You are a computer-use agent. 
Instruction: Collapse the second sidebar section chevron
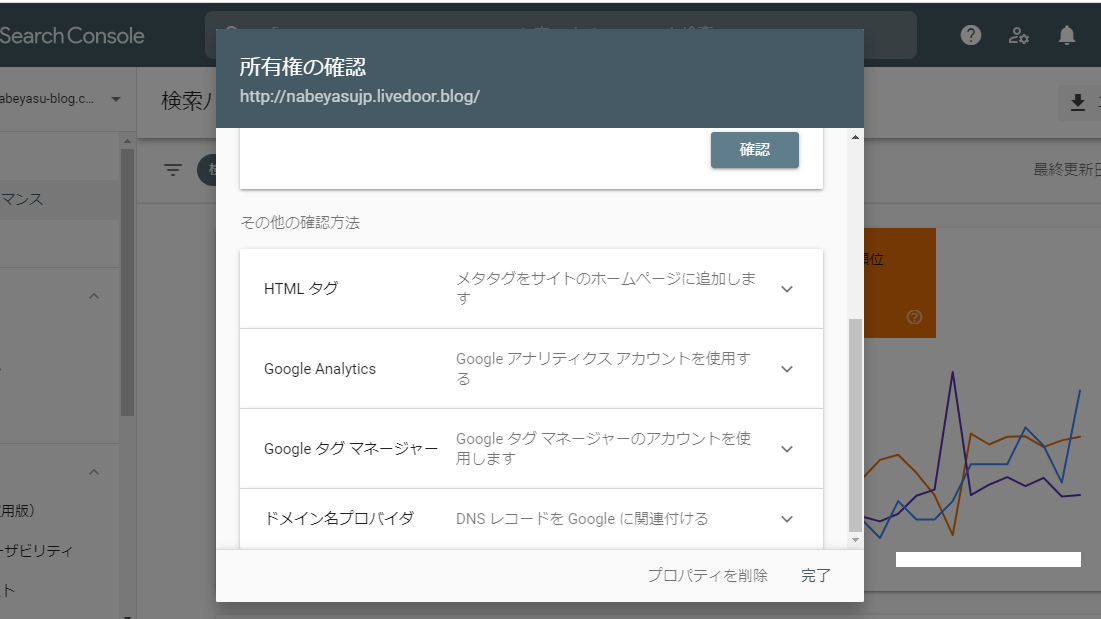click(x=94, y=472)
